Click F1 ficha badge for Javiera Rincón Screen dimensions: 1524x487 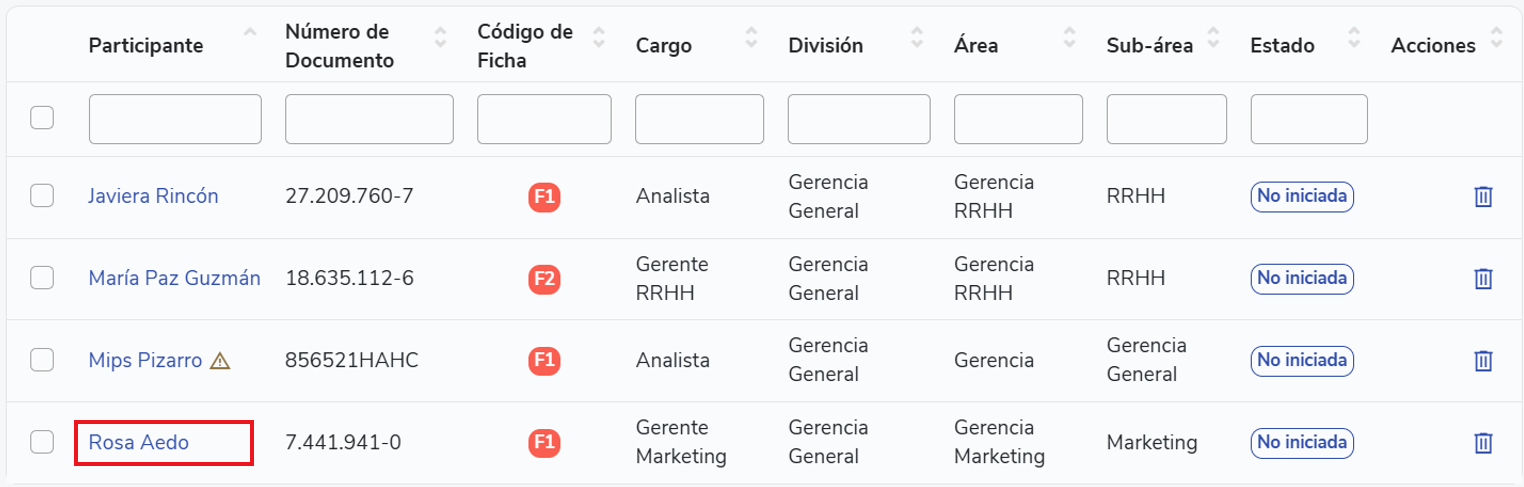point(544,197)
